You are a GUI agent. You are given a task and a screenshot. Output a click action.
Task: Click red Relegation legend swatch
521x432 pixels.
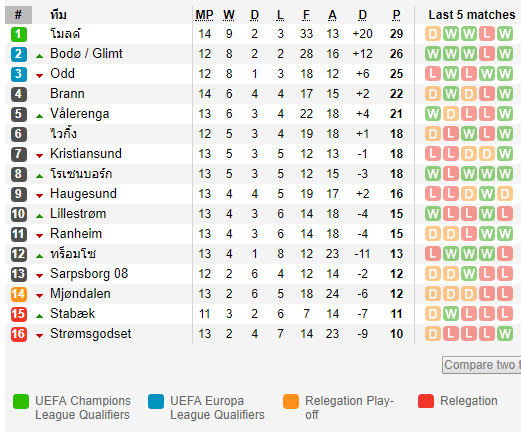click(426, 401)
